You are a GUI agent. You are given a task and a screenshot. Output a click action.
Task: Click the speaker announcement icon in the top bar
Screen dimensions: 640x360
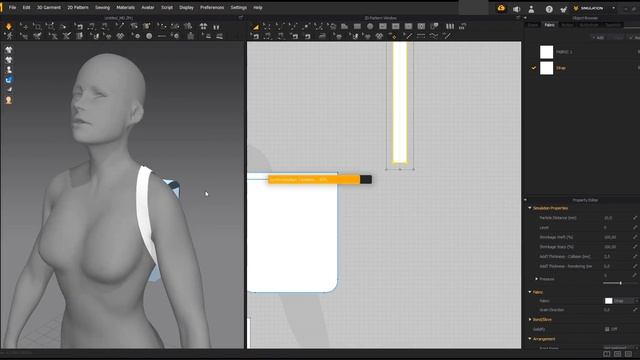(x=516, y=9)
